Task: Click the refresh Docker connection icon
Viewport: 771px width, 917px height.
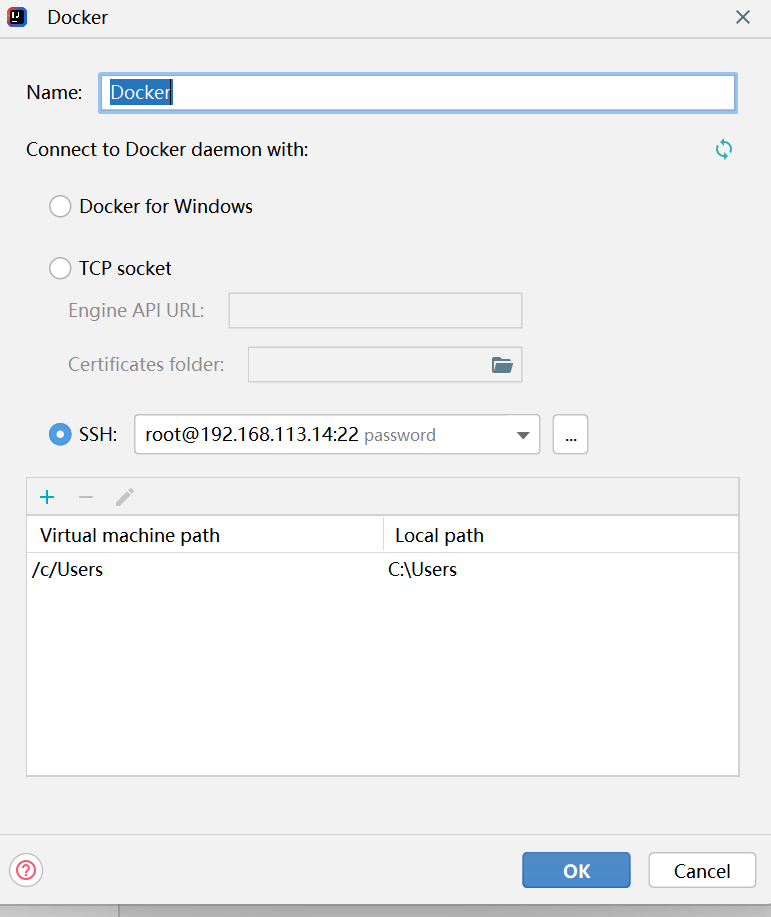Action: click(724, 150)
